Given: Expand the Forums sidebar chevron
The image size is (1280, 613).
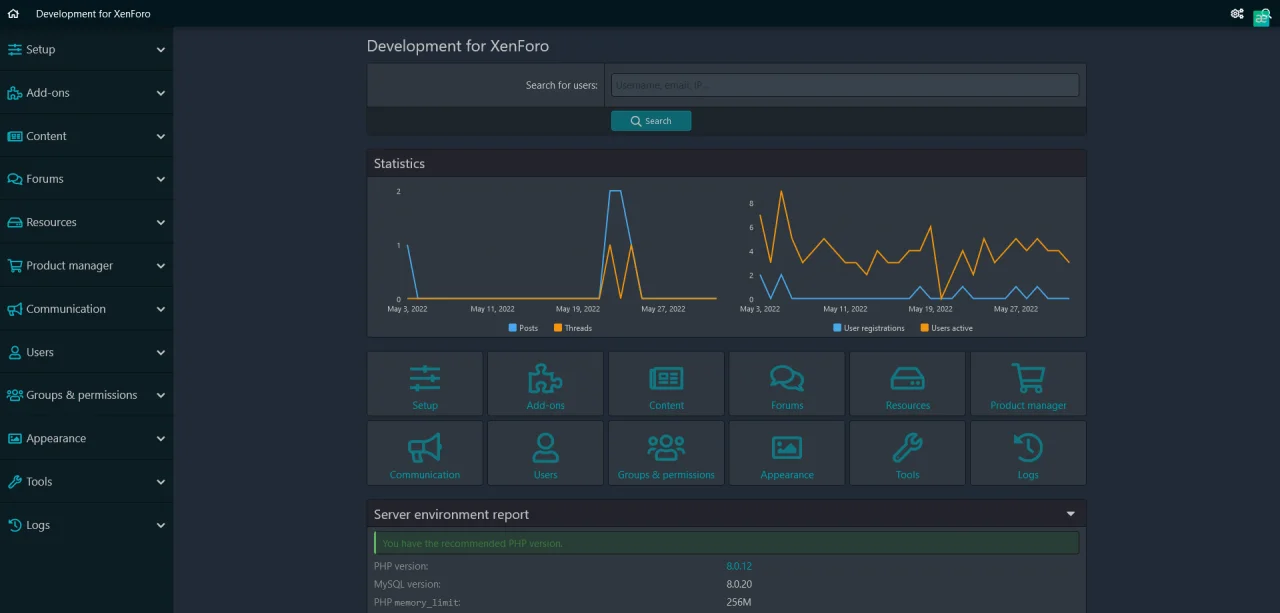Looking at the screenshot, I should [x=161, y=180].
